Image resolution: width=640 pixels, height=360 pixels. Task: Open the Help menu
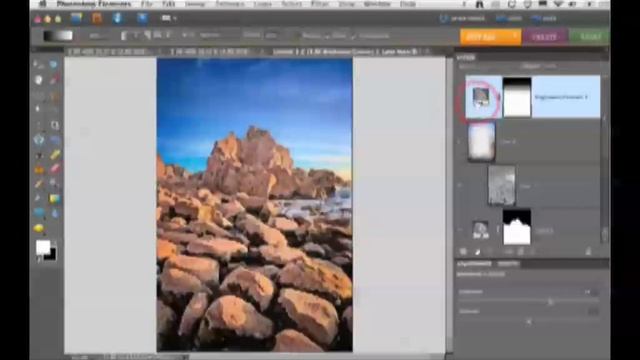tap(408, 4)
